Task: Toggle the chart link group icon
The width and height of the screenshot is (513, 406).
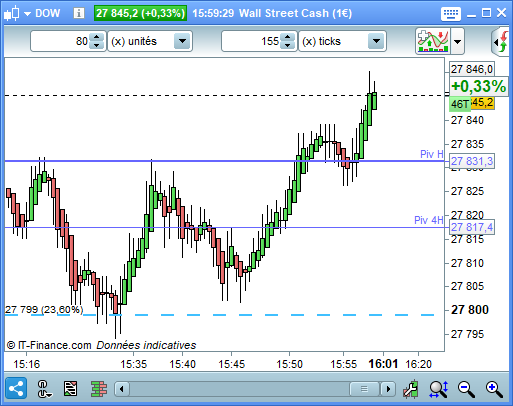Action: (x=44, y=389)
